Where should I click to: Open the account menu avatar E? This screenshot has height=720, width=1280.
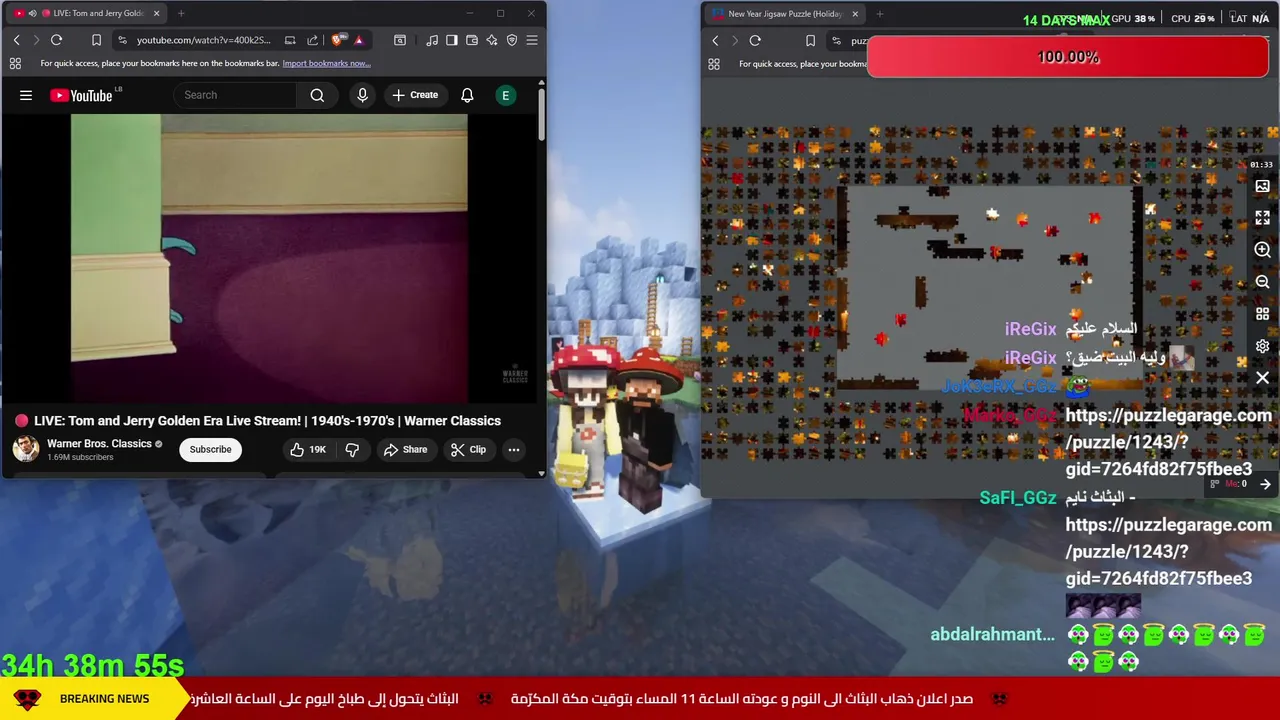pos(505,95)
